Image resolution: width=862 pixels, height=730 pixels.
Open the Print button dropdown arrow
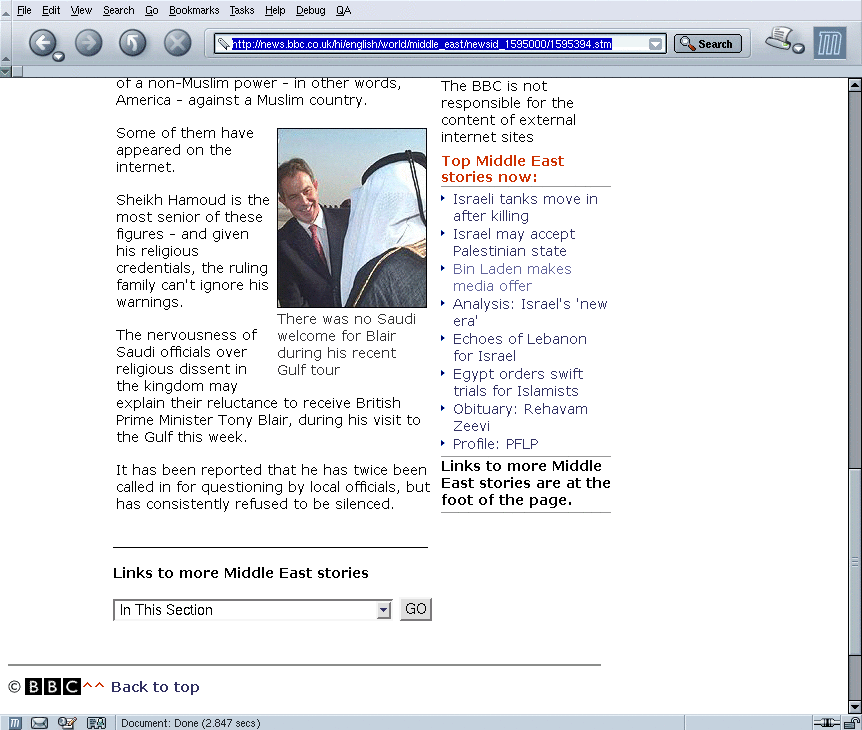coord(799,48)
